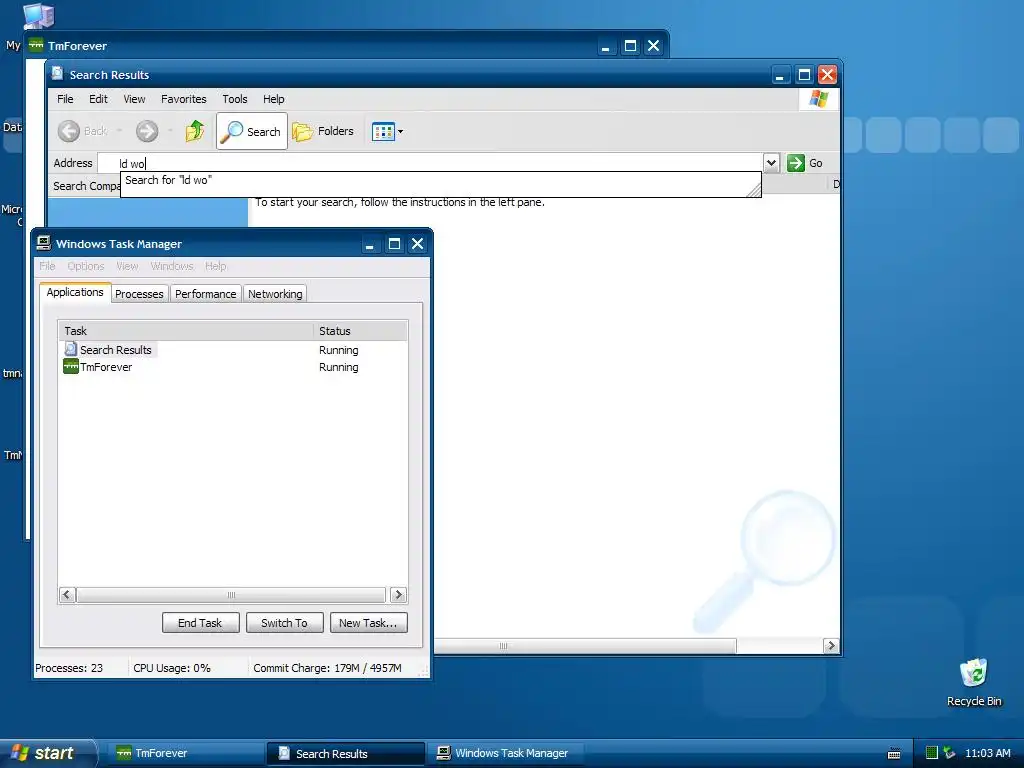Expand the Views dropdown arrow
Viewport: 1024px width, 768px height.
coord(400,132)
